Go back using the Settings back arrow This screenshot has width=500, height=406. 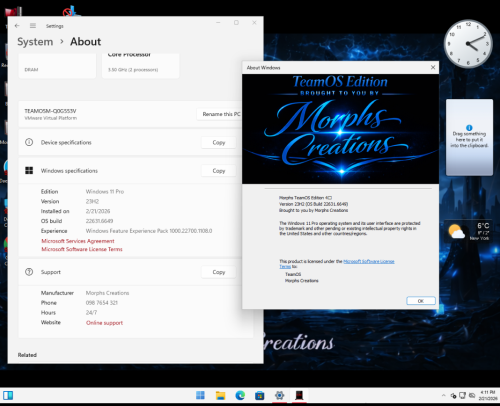click(x=17, y=26)
